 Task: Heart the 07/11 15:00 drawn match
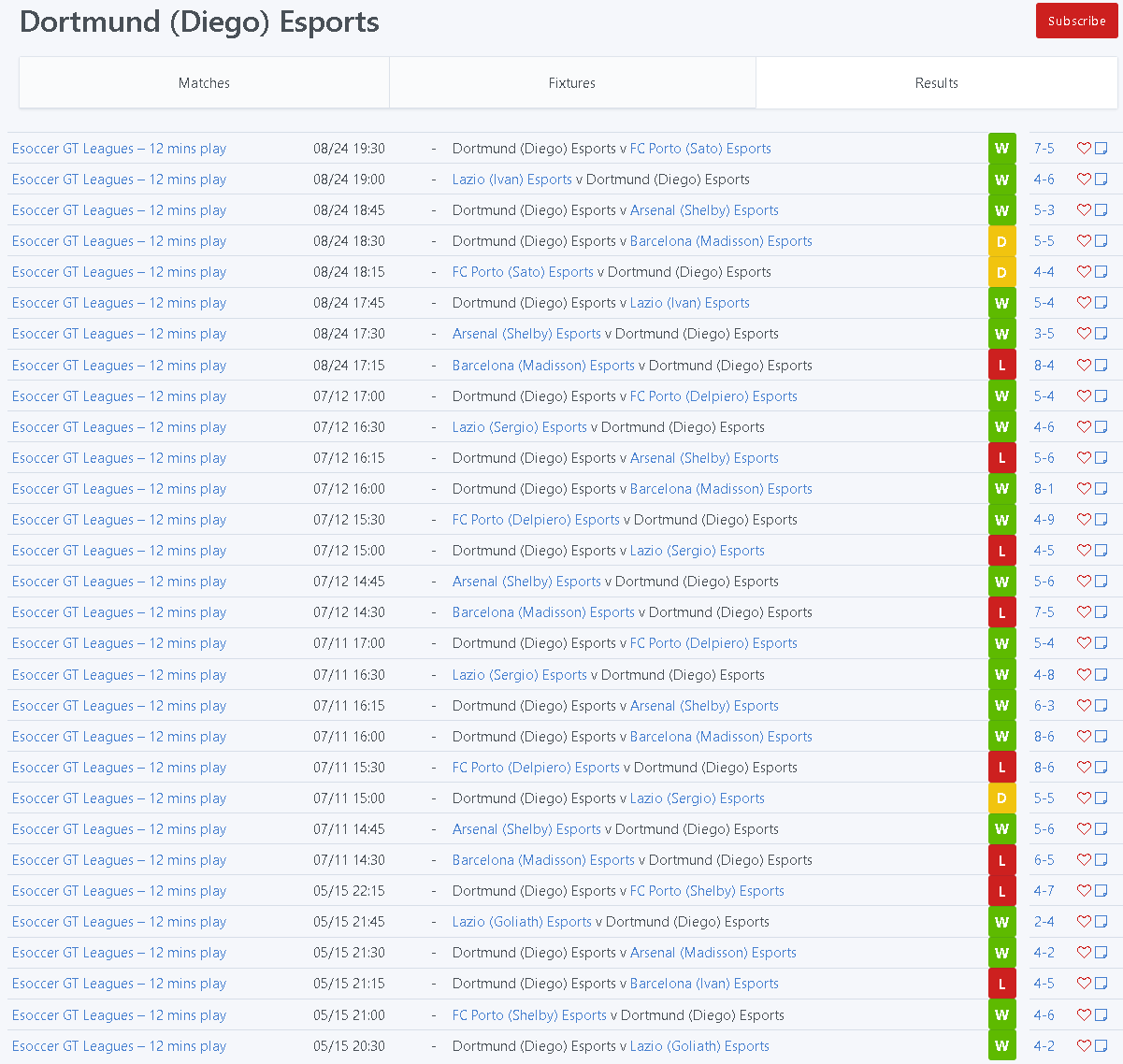(x=1084, y=798)
